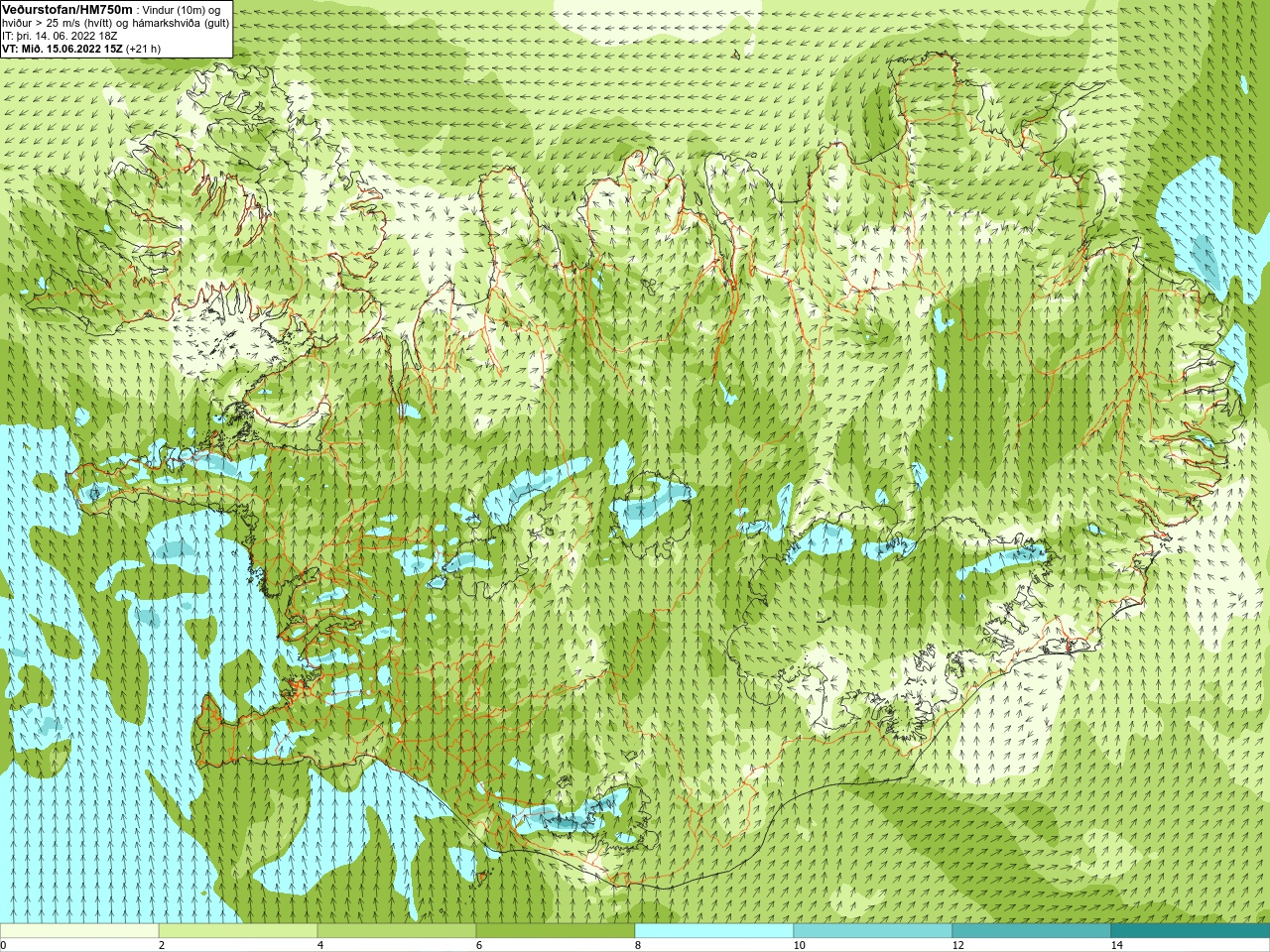Screen dimensions: 1270x952
Task: Click the scale label '0'
Action: (3, 945)
